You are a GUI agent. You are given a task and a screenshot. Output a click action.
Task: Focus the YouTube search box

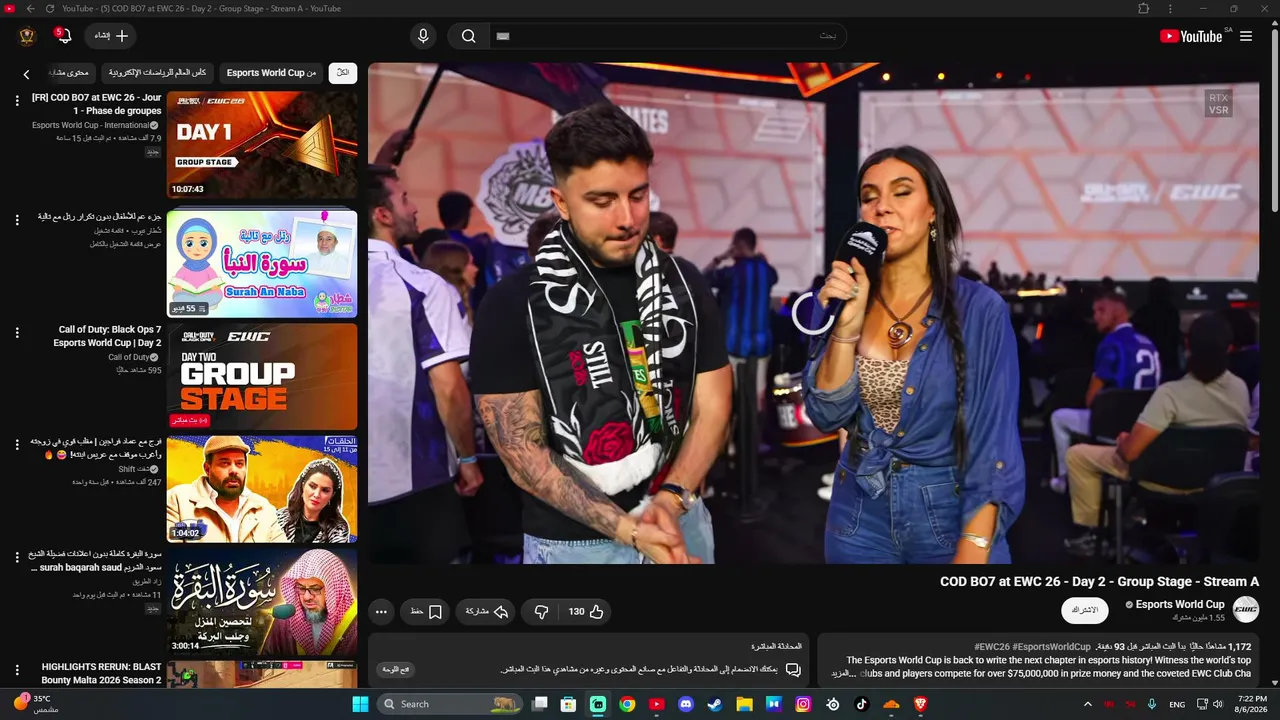click(x=667, y=36)
